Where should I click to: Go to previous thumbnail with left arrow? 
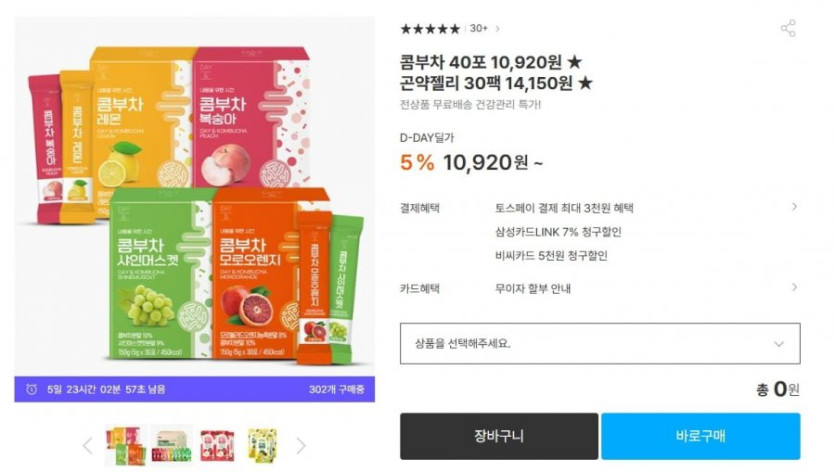click(88, 445)
